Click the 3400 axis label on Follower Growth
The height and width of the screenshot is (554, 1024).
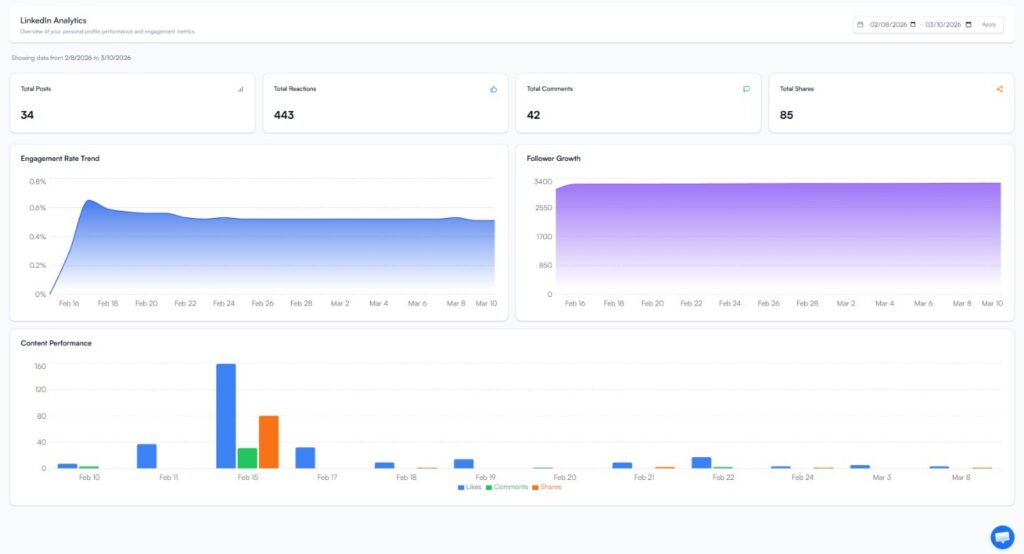[543, 182]
